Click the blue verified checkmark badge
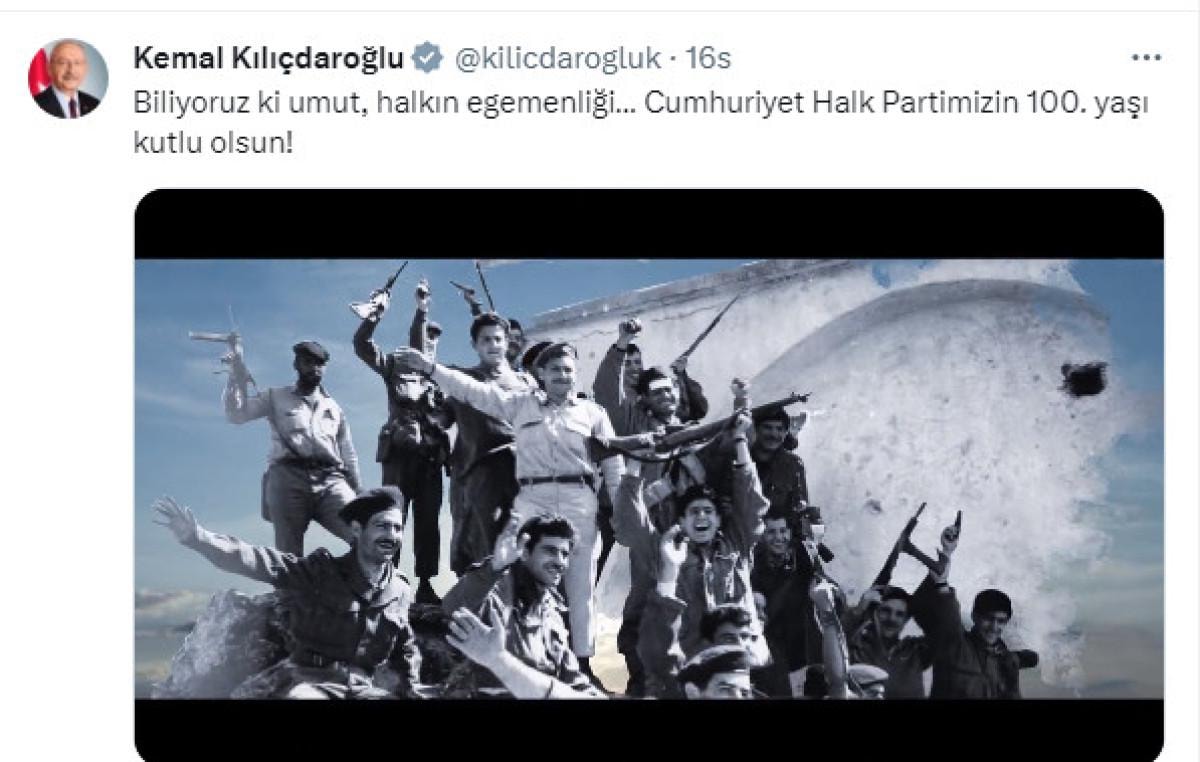Image resolution: width=1200 pixels, height=762 pixels. point(428,58)
